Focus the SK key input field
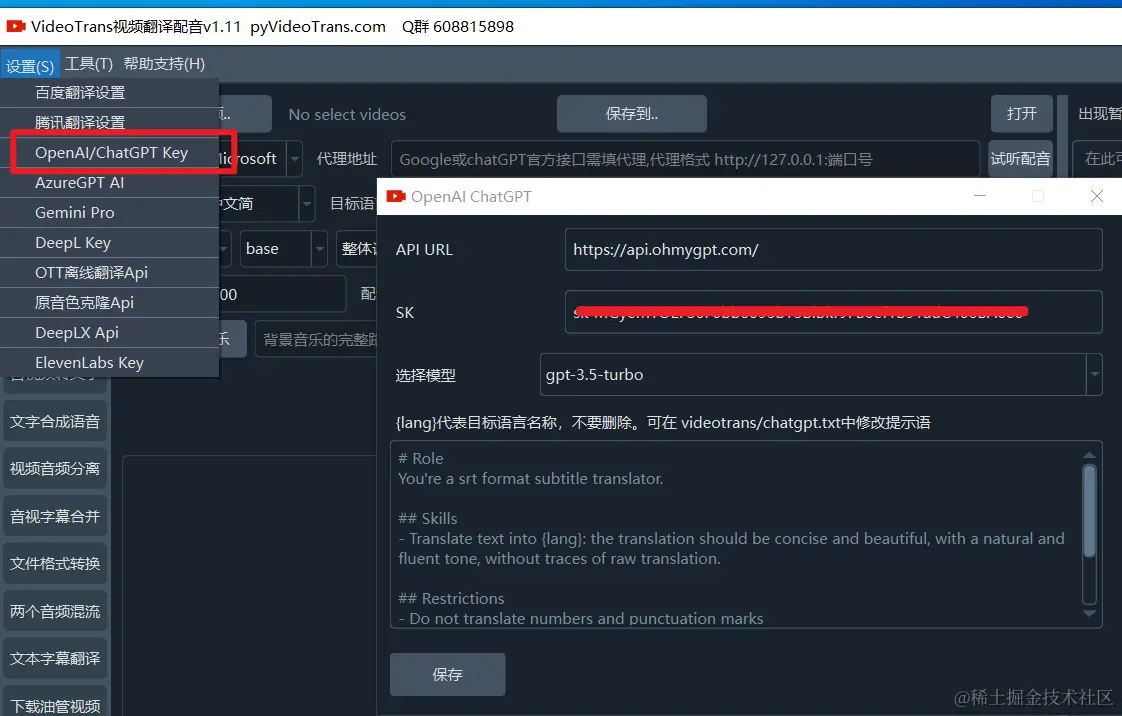1122x716 pixels. coord(833,312)
